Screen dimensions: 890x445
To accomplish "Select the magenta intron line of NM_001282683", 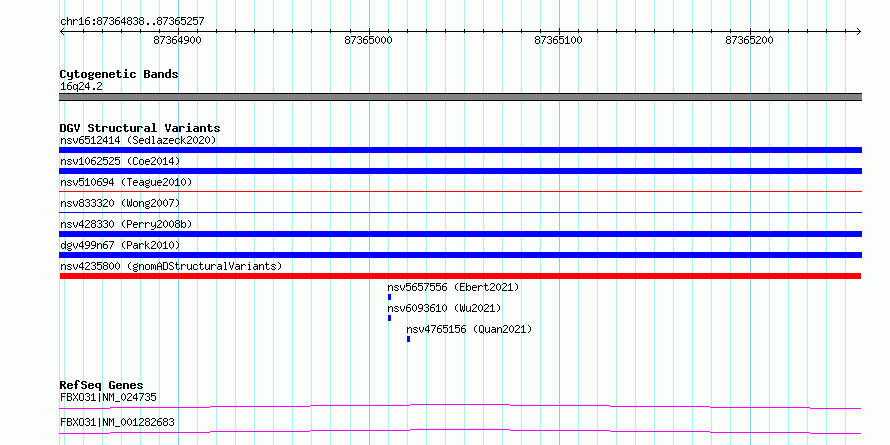I will tap(460, 431).
